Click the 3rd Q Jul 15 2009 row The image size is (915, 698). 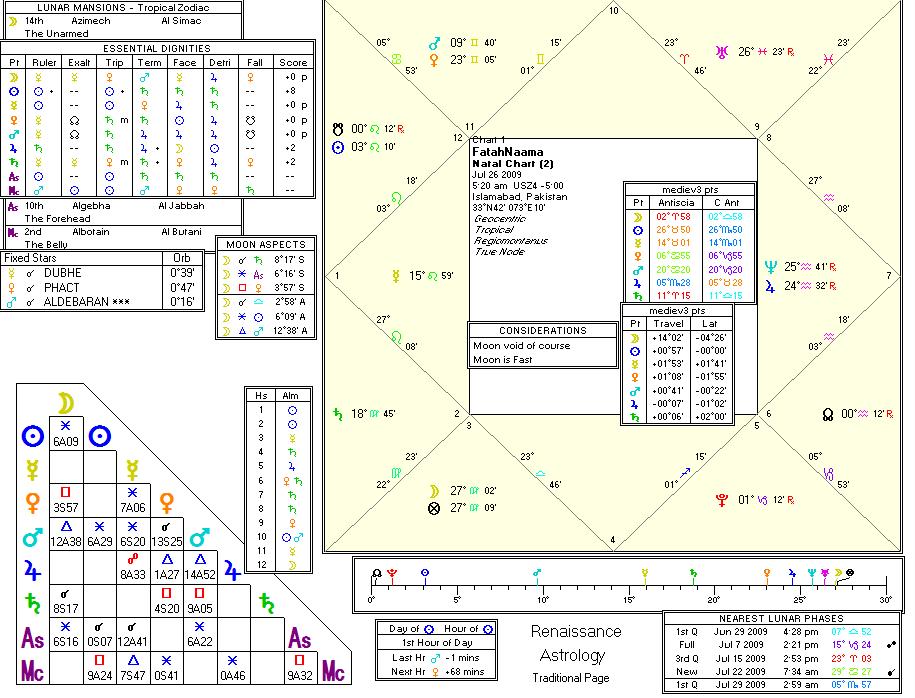click(x=780, y=658)
